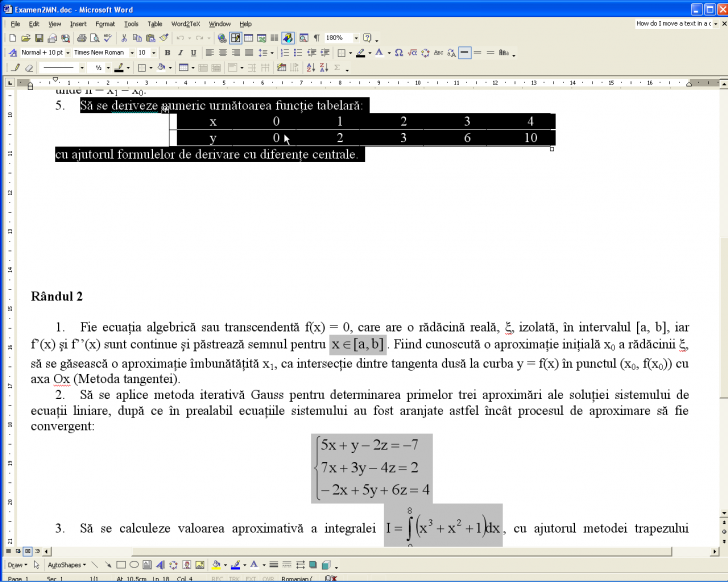
Task: Activate the Format Painter
Action: 163,38
